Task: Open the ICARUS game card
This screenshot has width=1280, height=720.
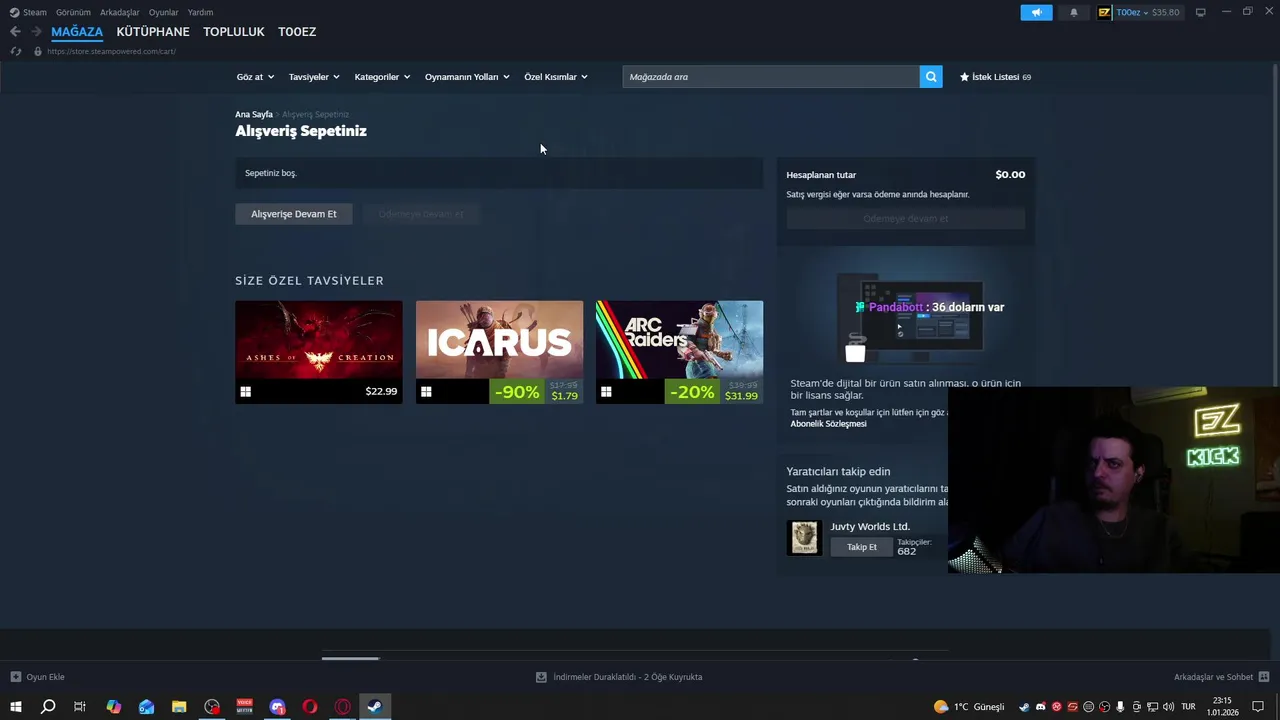Action: (x=499, y=352)
